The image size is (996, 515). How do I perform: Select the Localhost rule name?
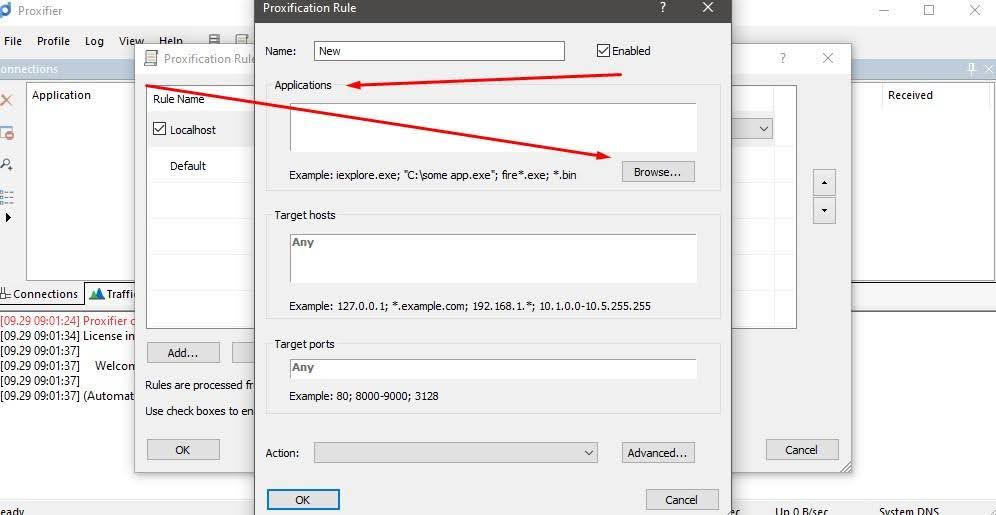point(193,130)
